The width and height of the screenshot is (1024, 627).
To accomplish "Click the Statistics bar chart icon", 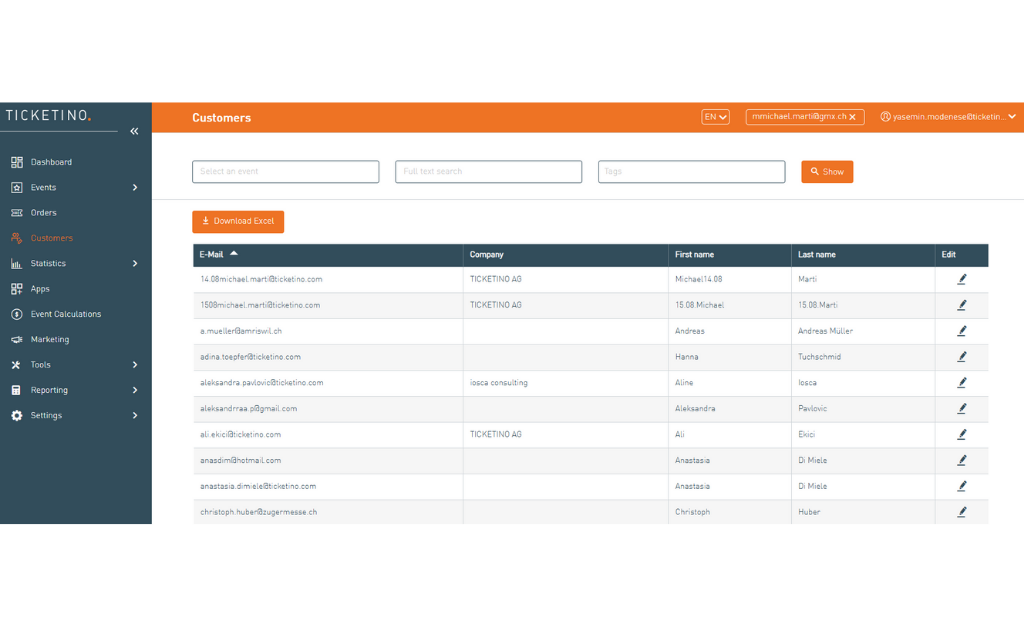I will (18, 263).
